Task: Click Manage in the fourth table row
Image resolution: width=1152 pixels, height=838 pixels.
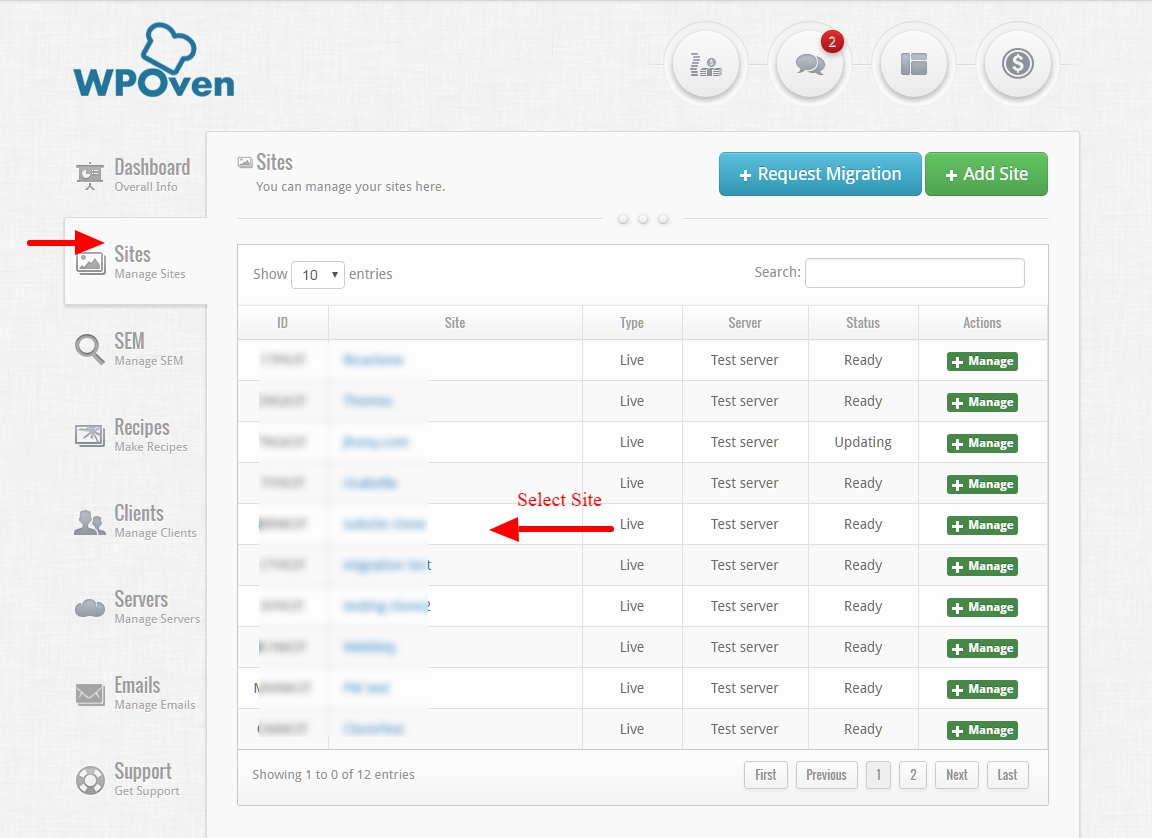Action: click(982, 485)
